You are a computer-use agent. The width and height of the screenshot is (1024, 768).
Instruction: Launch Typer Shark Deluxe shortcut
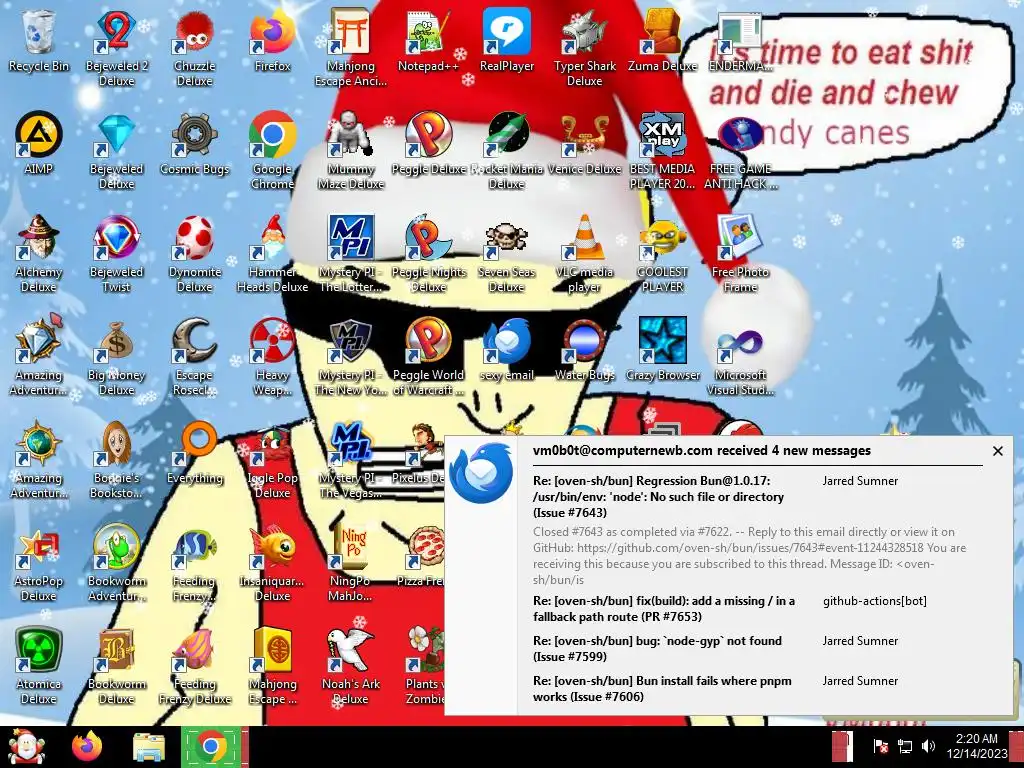[x=584, y=47]
